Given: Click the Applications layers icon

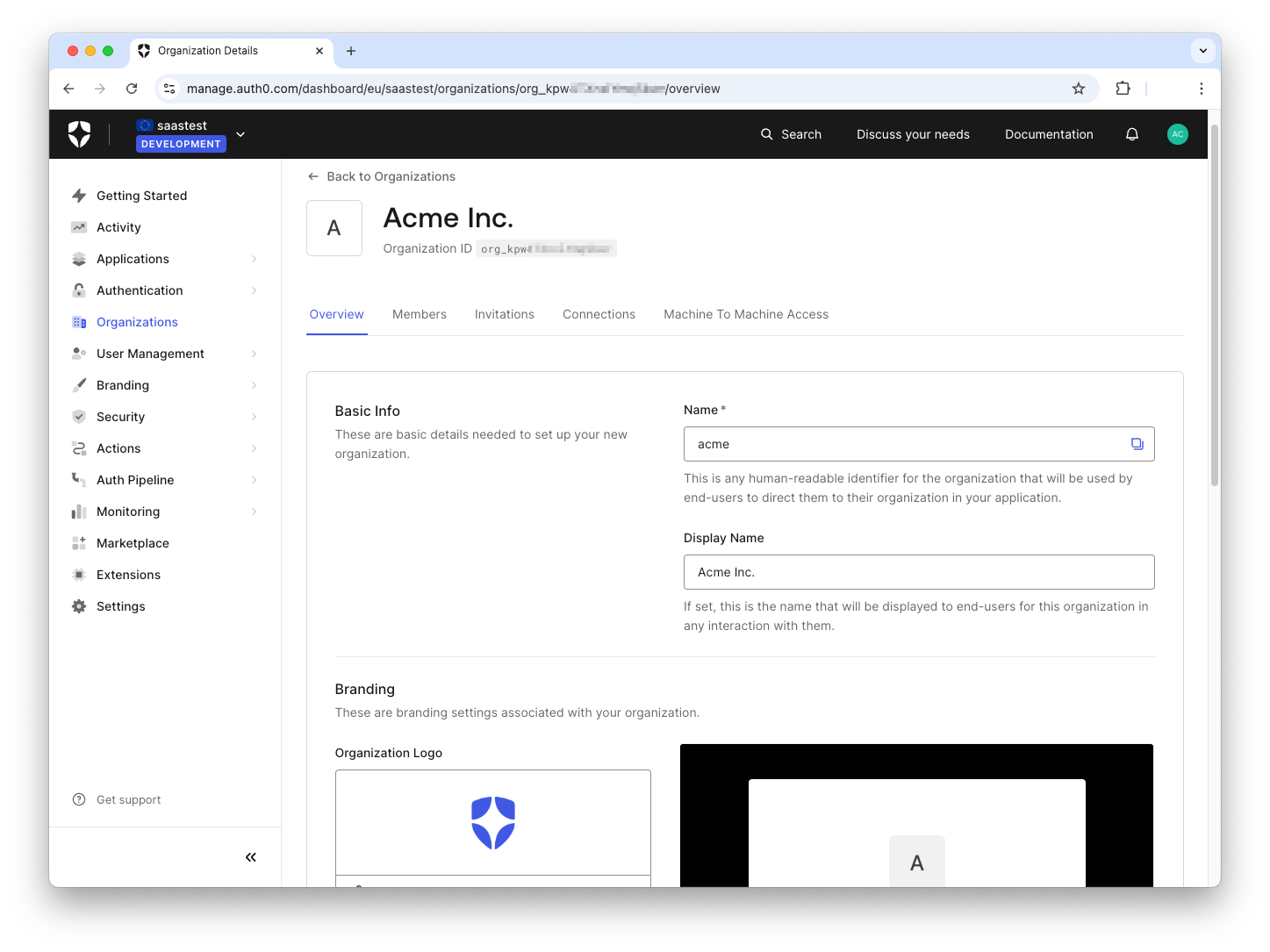Looking at the screenshot, I should (x=79, y=259).
